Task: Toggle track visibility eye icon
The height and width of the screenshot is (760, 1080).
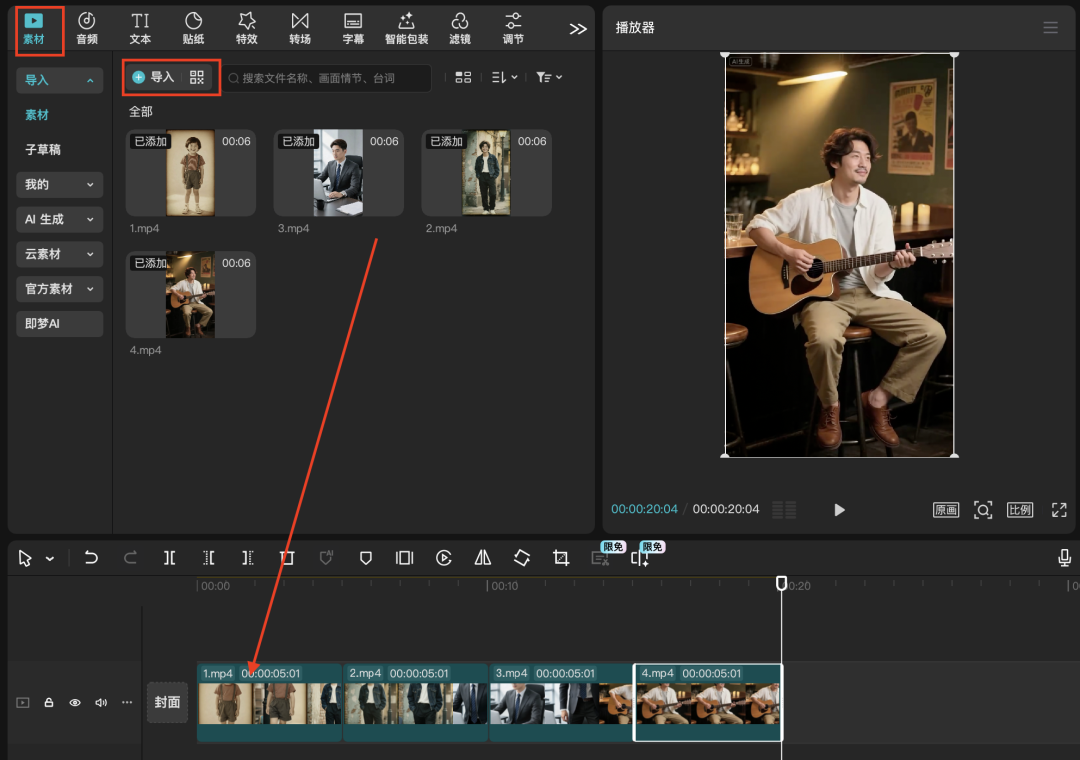Action: (75, 703)
